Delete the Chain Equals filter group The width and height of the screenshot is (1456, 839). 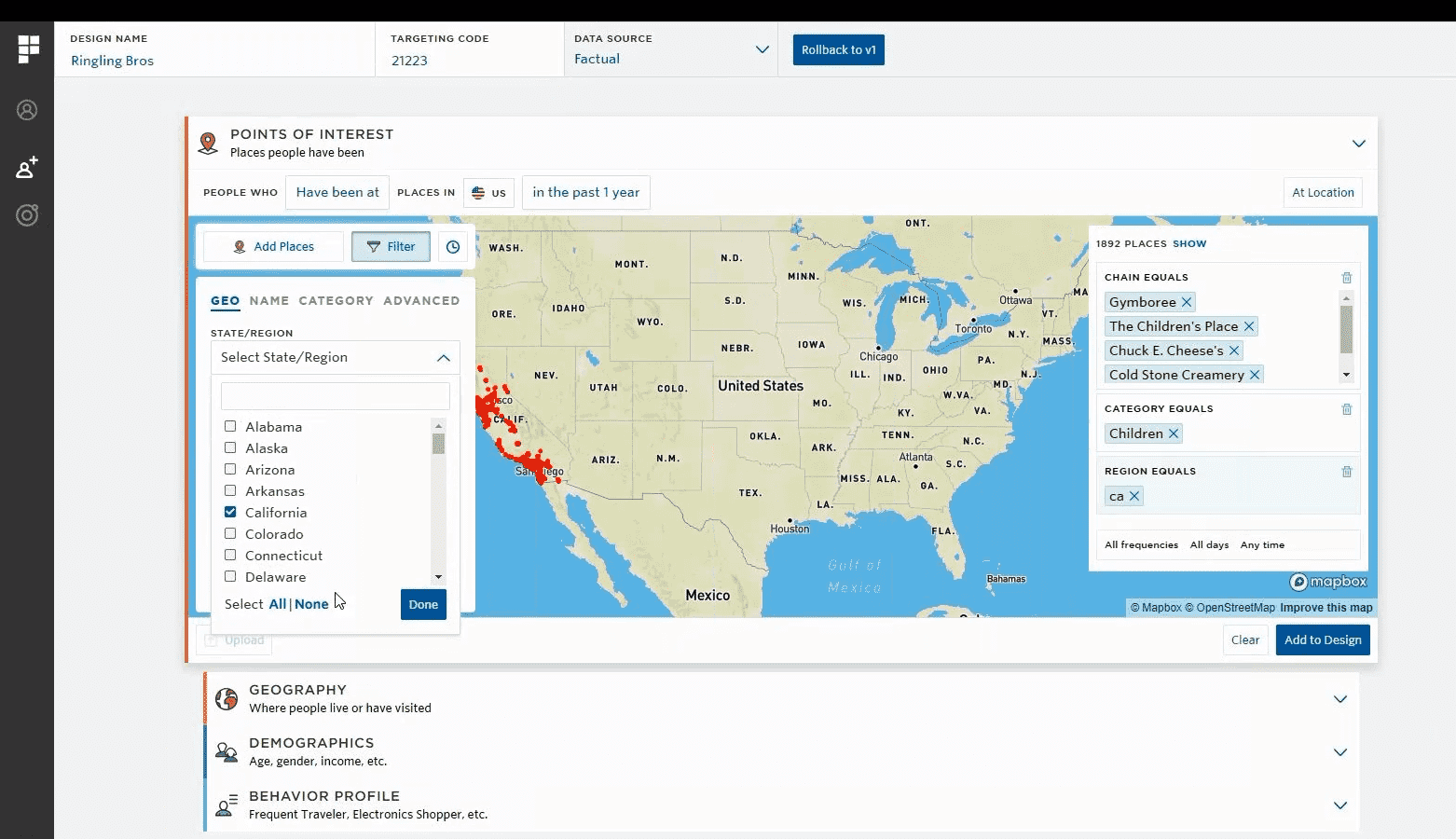point(1346,278)
